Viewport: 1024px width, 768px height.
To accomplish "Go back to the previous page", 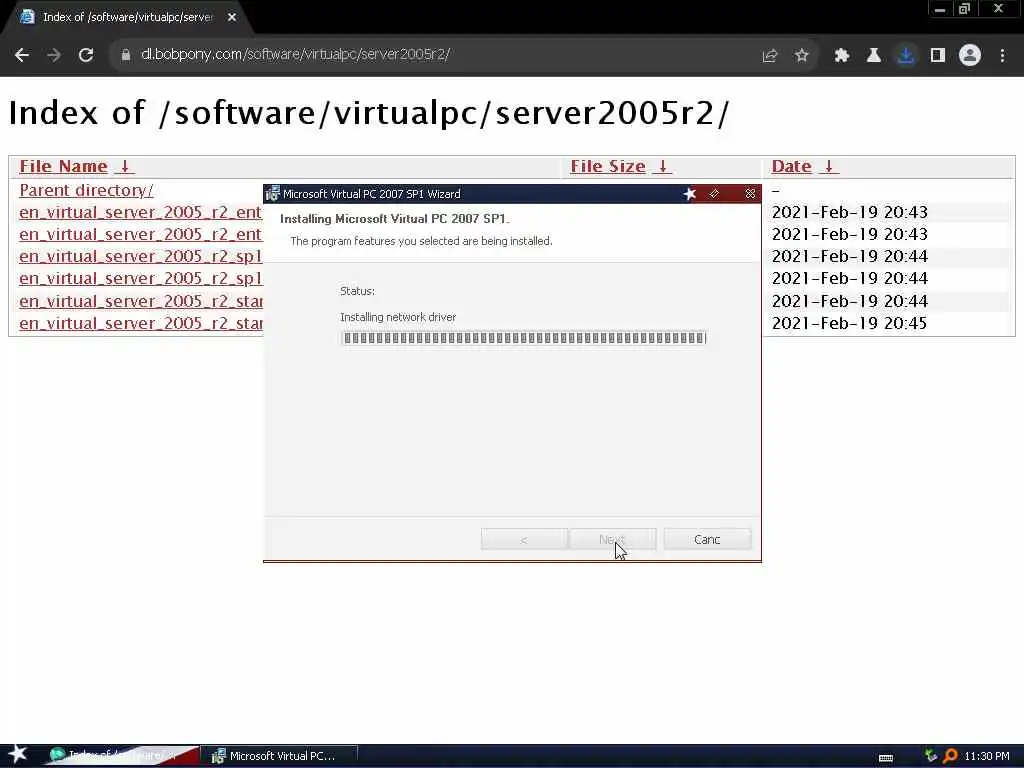I will [x=22, y=55].
